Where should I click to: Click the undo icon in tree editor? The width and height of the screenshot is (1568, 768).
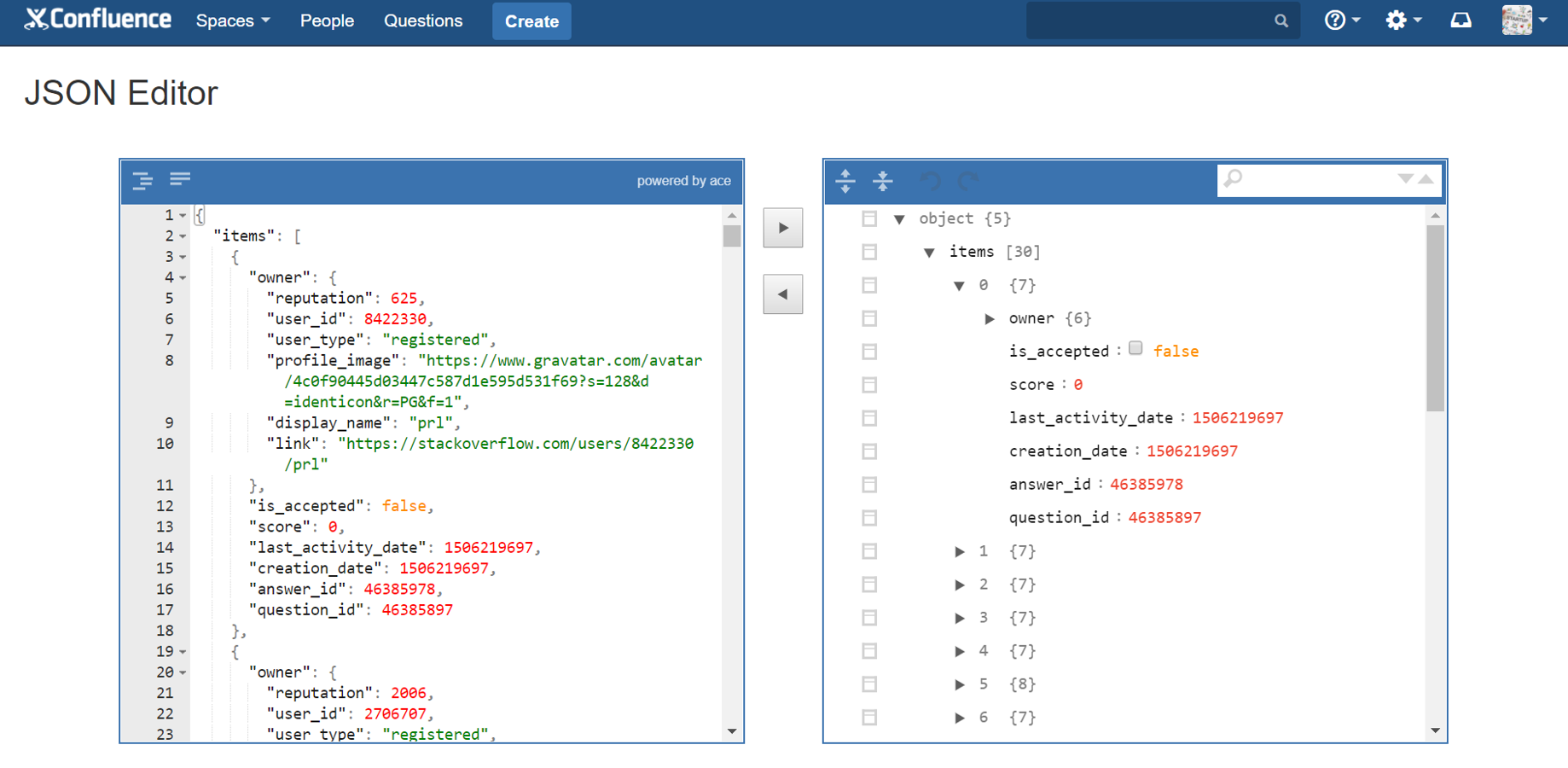pos(931,180)
